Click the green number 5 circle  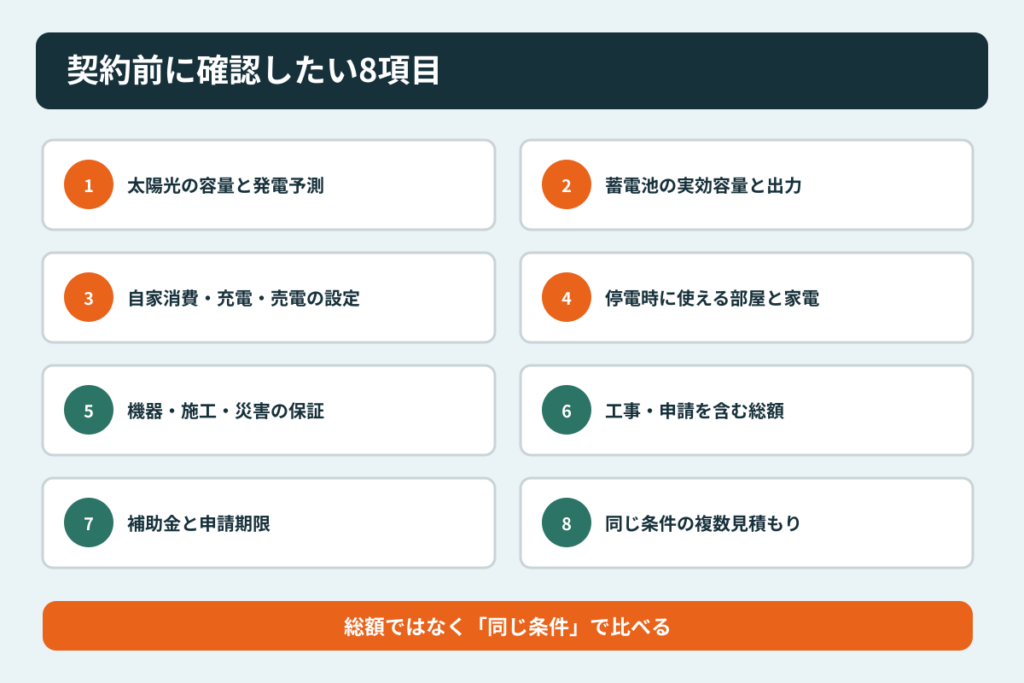(89, 410)
